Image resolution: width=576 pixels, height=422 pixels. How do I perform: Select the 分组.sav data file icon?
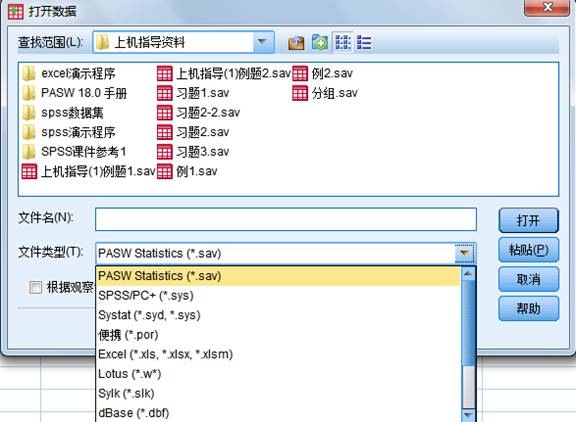tap(300, 93)
